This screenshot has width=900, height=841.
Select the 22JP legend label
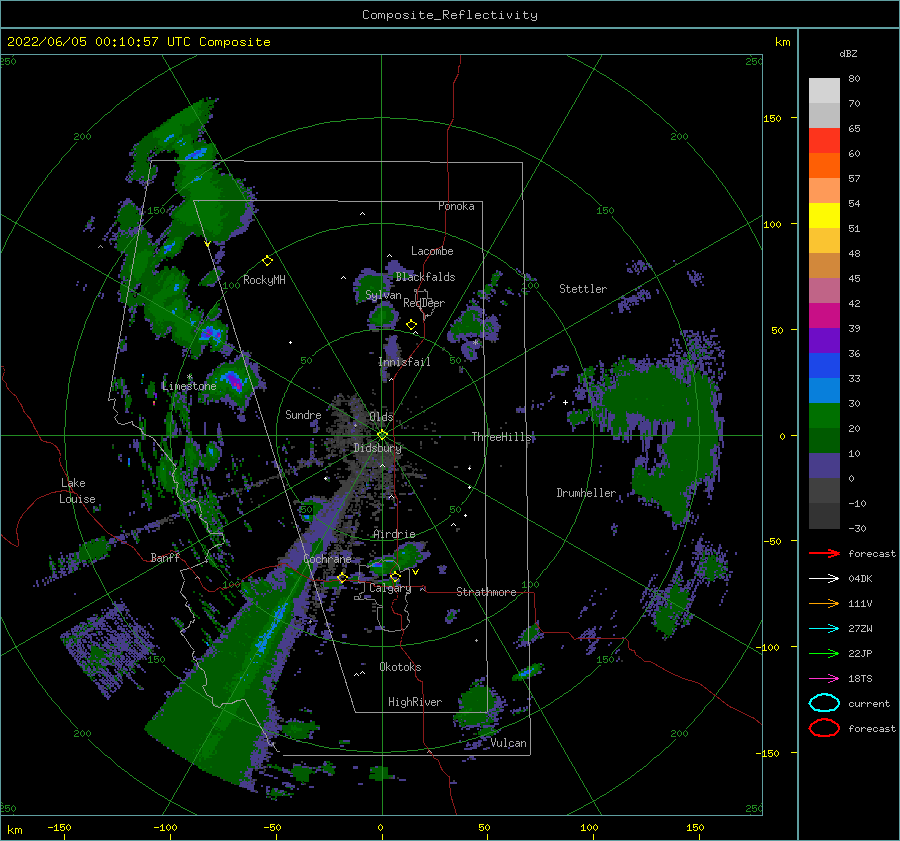tap(860, 653)
